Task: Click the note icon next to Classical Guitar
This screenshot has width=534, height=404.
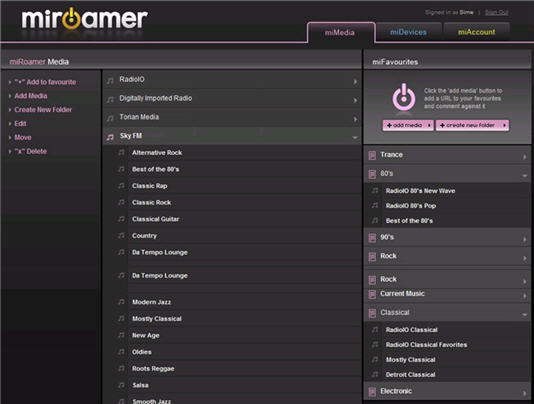Action: click(x=121, y=219)
